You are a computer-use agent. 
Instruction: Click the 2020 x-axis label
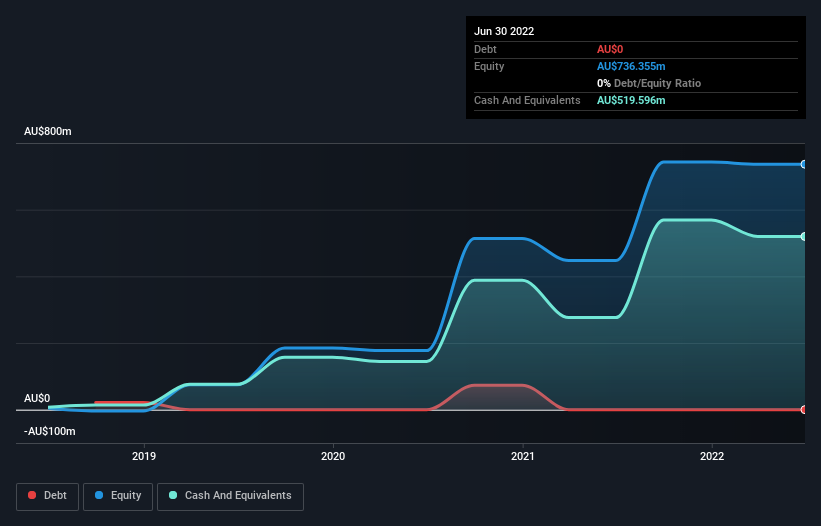point(333,456)
